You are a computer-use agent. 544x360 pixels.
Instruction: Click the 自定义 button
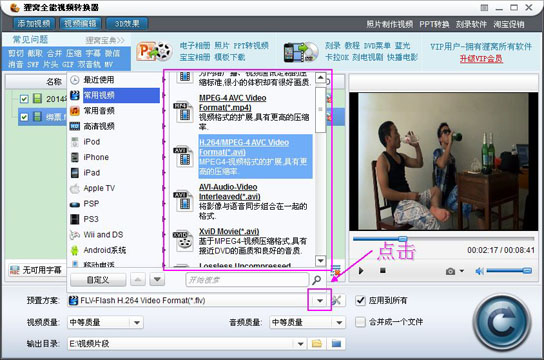98,280
